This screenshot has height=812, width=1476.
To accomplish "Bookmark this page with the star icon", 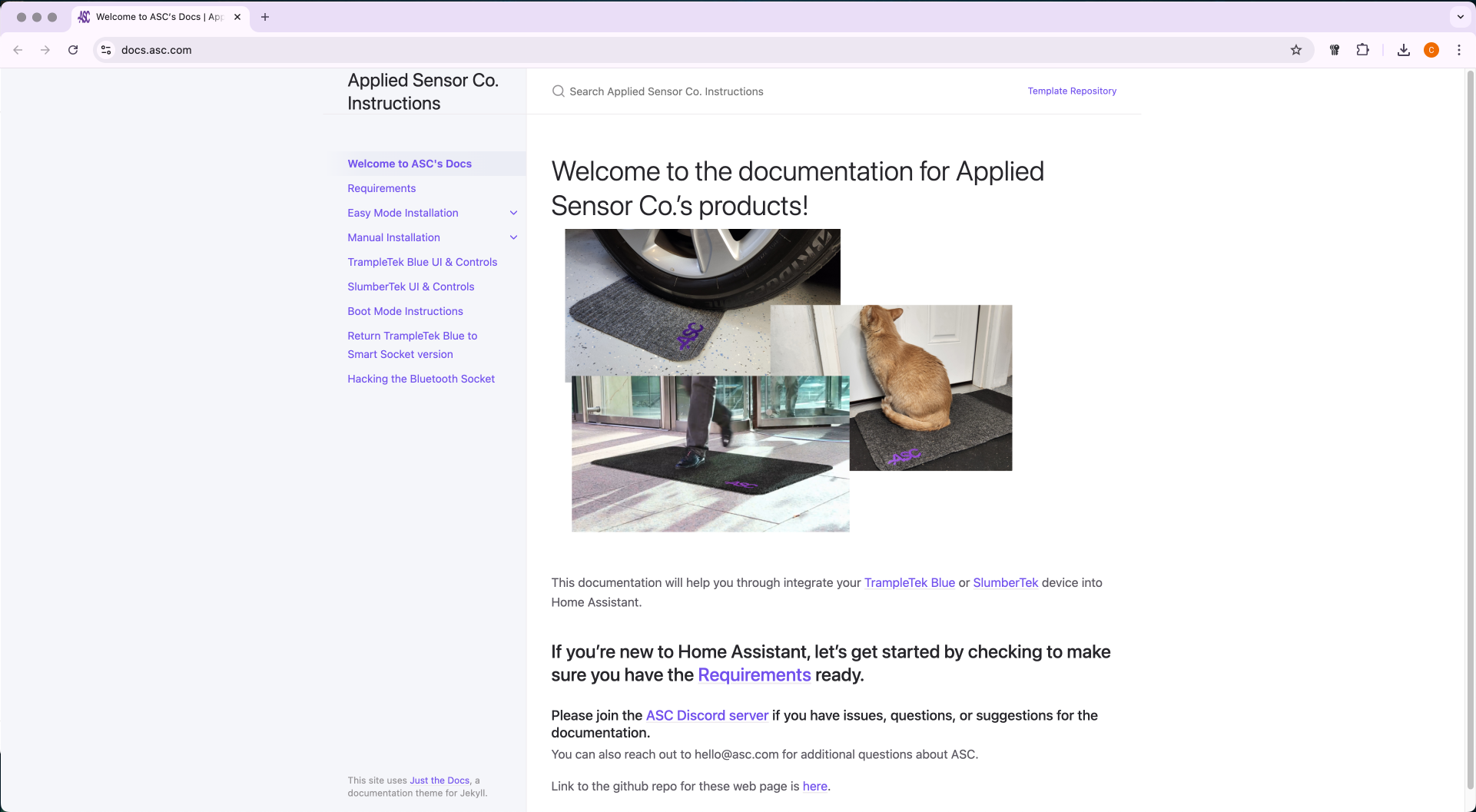I will [1296, 50].
